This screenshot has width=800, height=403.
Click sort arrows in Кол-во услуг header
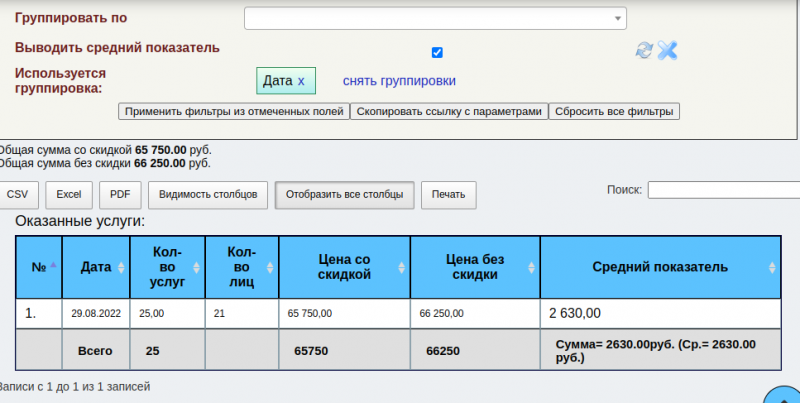[196, 267]
